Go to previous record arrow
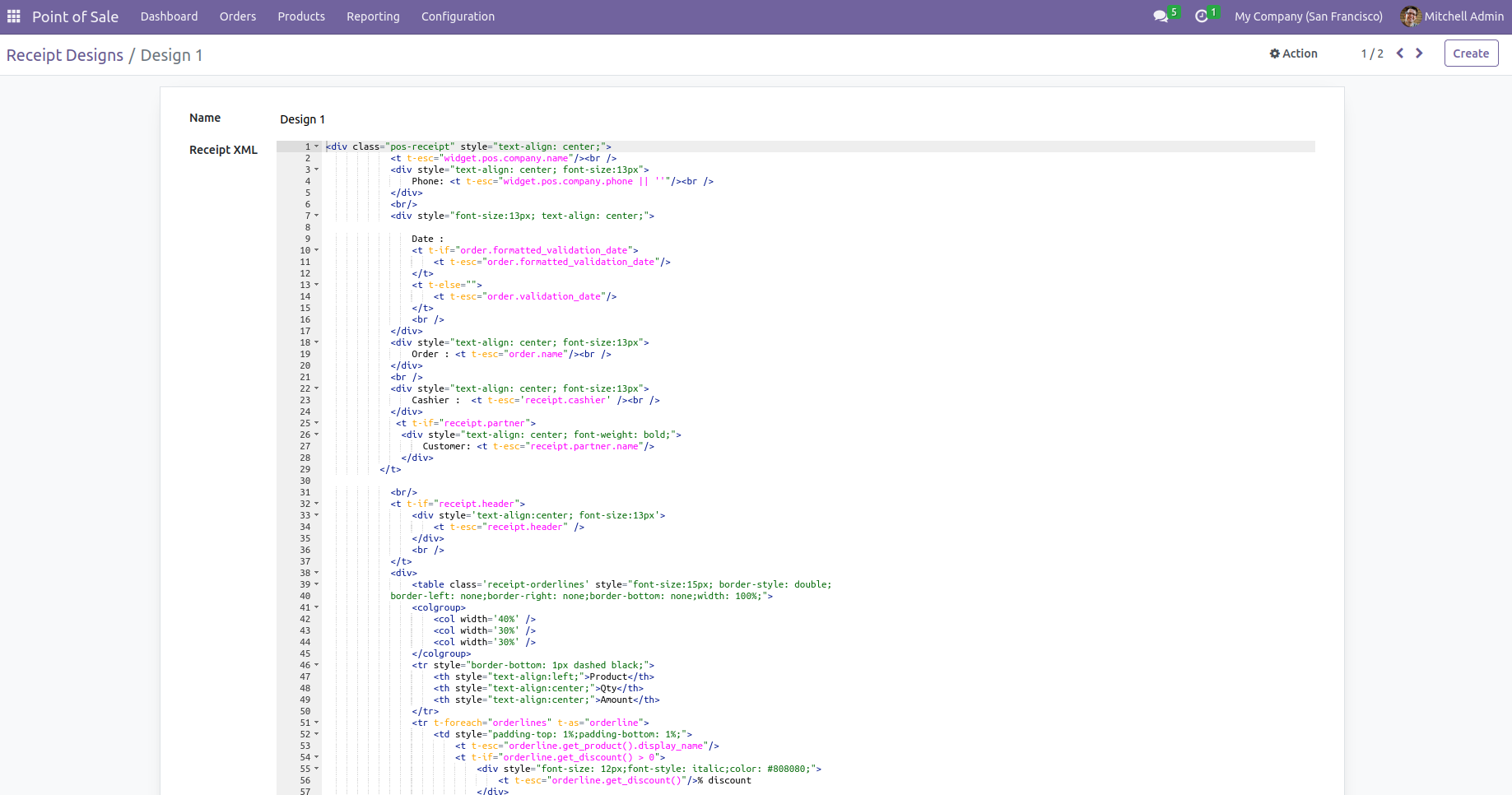Screen dimensions: 1512x795 (x=1400, y=53)
